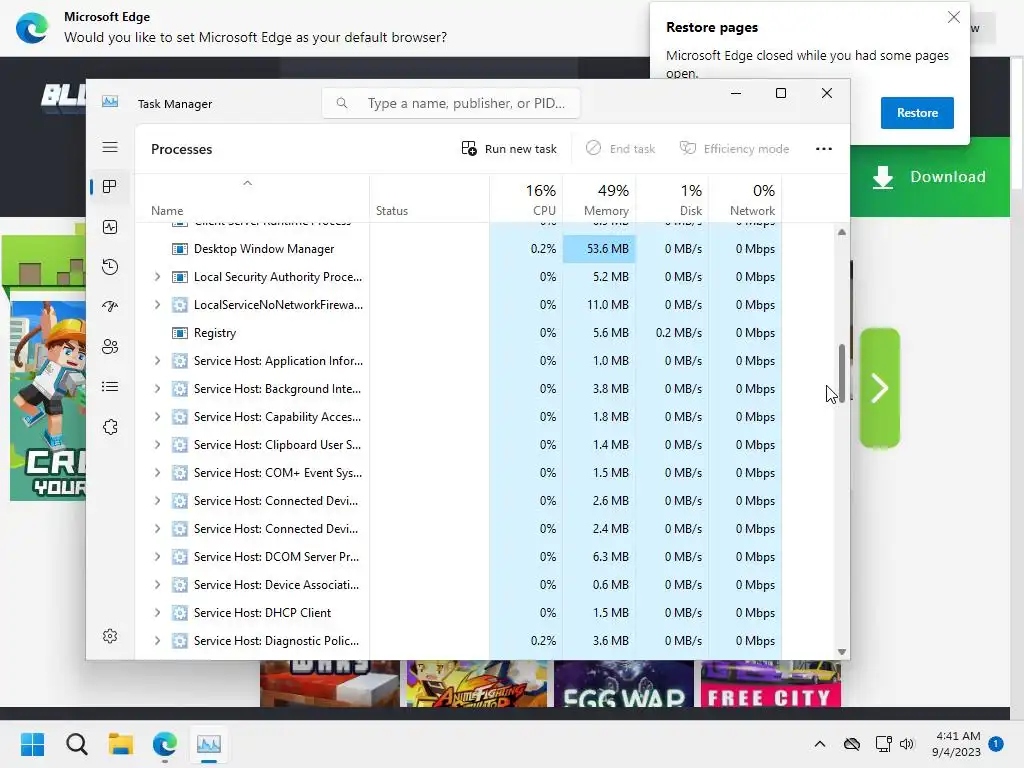Viewport: 1024px width, 768px height.
Task: Select Service Host: Diagnostic Policy row
Action: point(458,641)
